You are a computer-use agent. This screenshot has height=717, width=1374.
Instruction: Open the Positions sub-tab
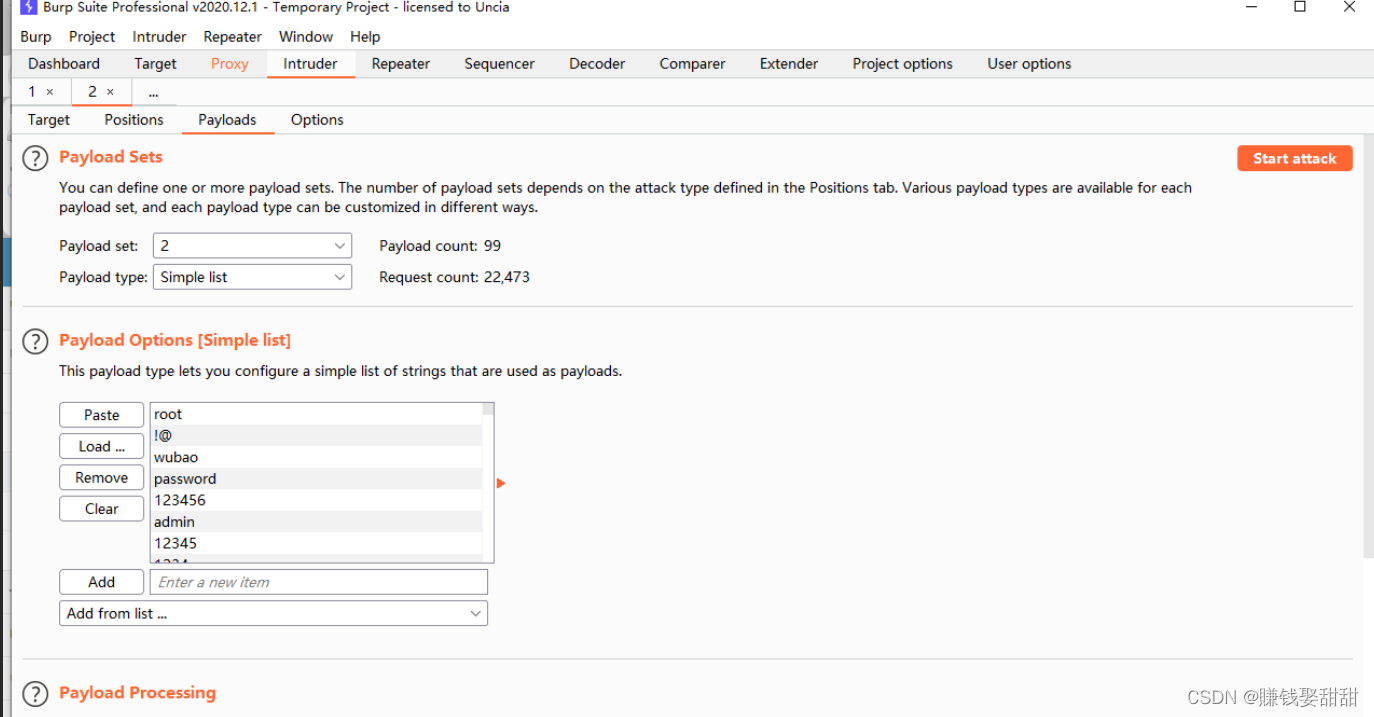coord(134,120)
